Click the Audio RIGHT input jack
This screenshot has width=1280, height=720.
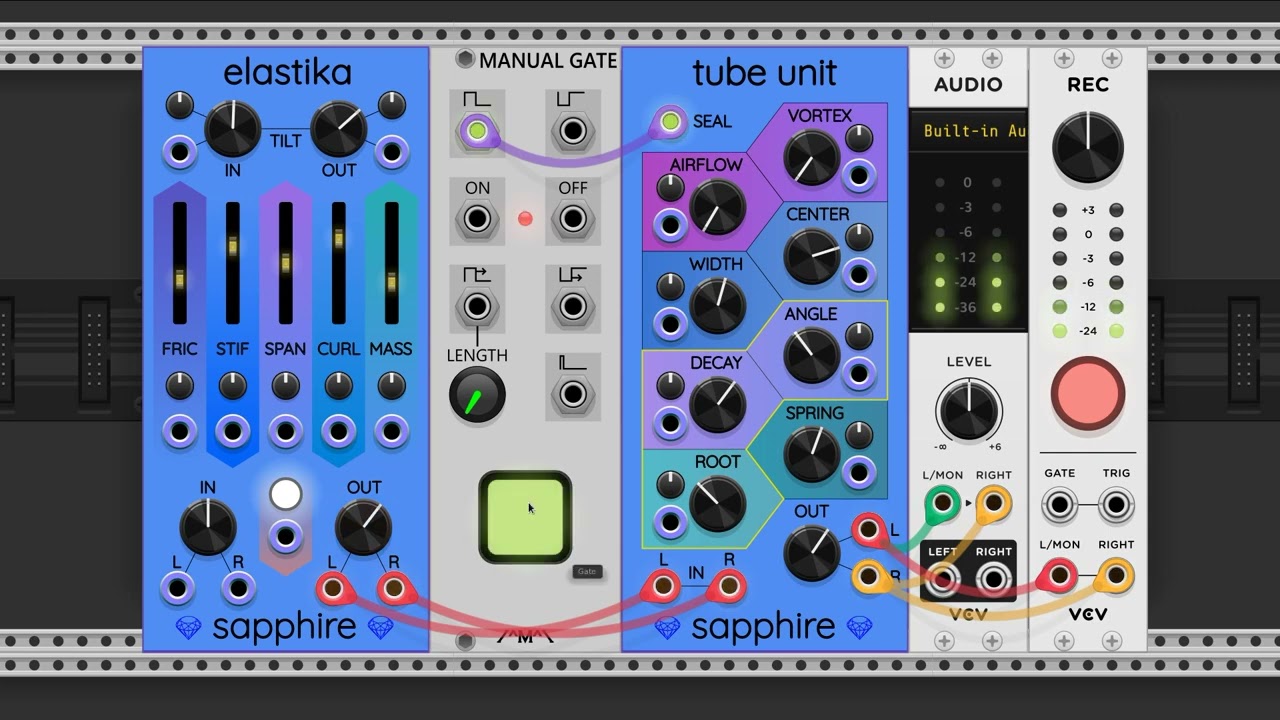[x=993, y=504]
